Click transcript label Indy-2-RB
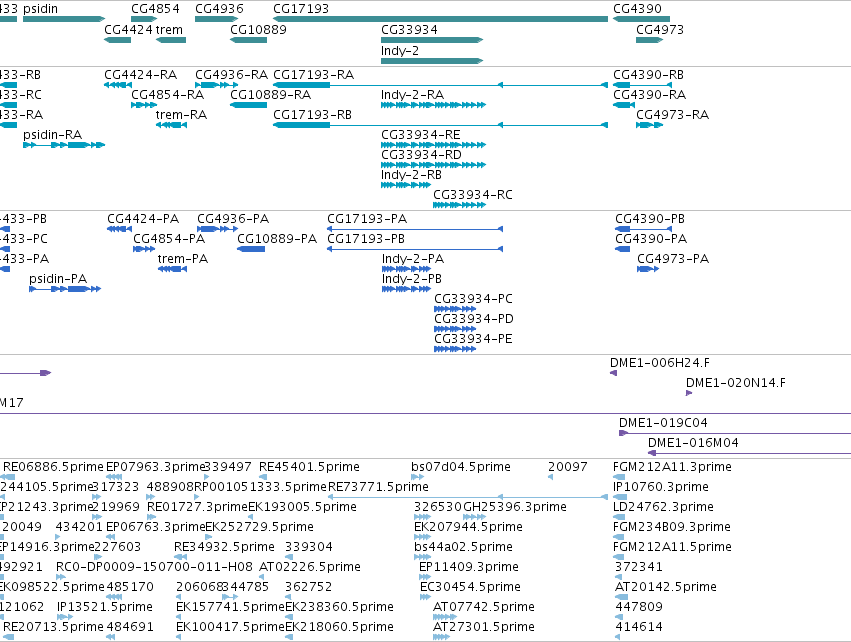851x642 pixels. tap(411, 175)
